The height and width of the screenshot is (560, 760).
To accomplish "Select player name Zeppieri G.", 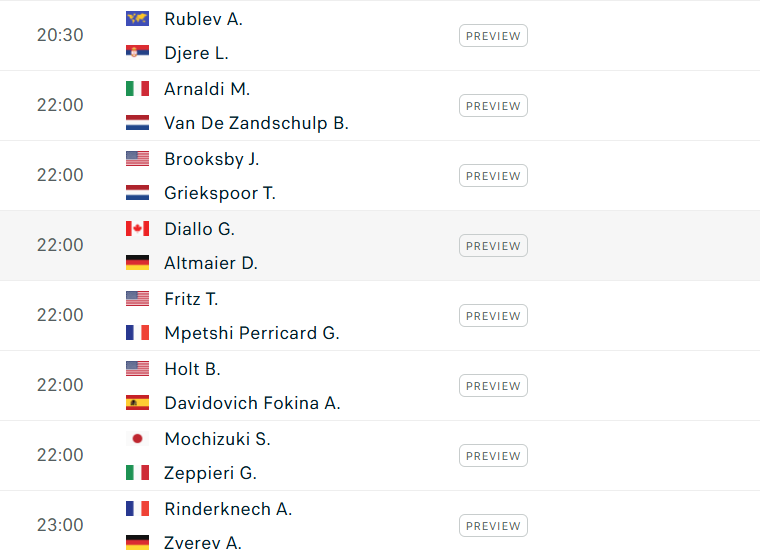I will click(x=210, y=473).
